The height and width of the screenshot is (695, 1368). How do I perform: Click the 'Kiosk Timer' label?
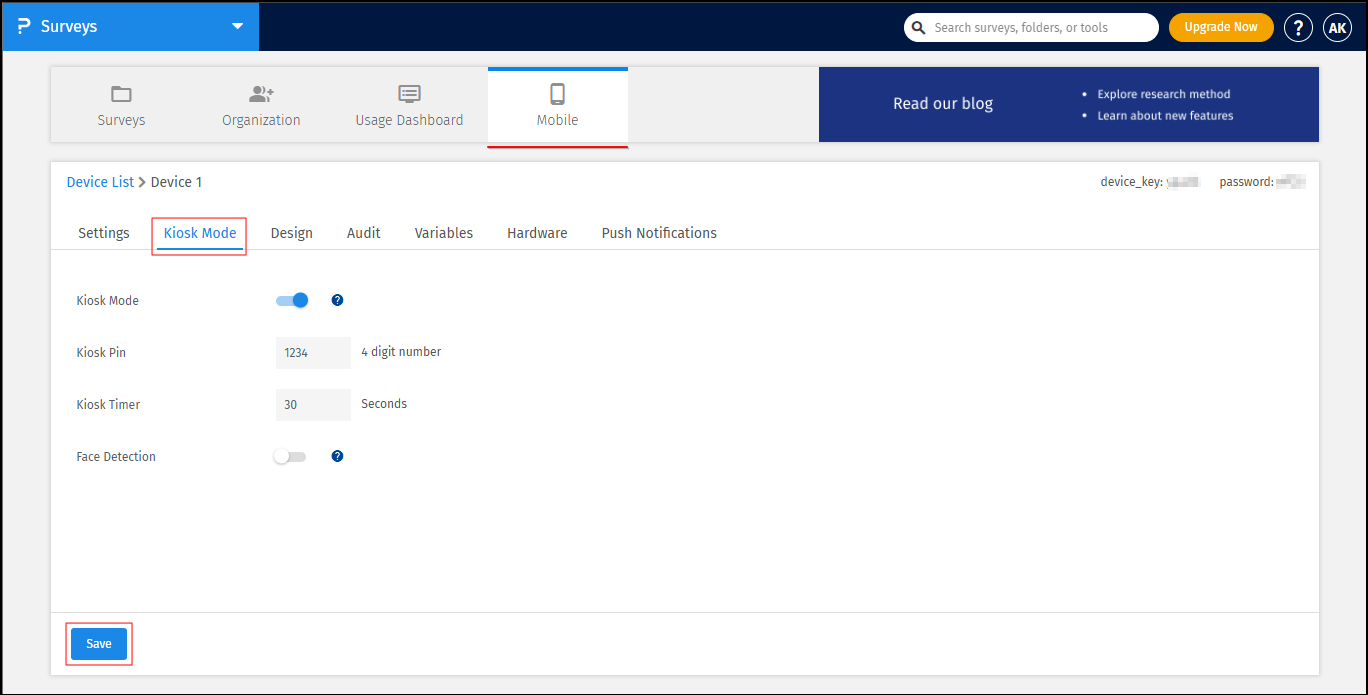click(108, 405)
